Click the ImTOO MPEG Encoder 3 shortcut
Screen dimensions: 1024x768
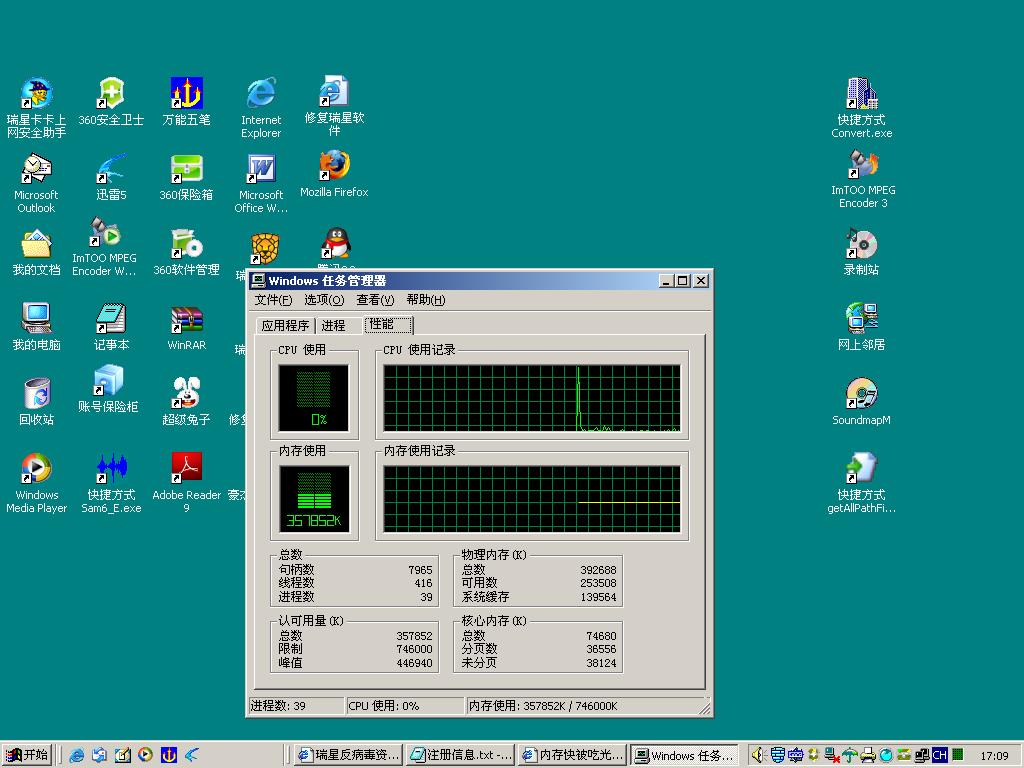(x=862, y=165)
